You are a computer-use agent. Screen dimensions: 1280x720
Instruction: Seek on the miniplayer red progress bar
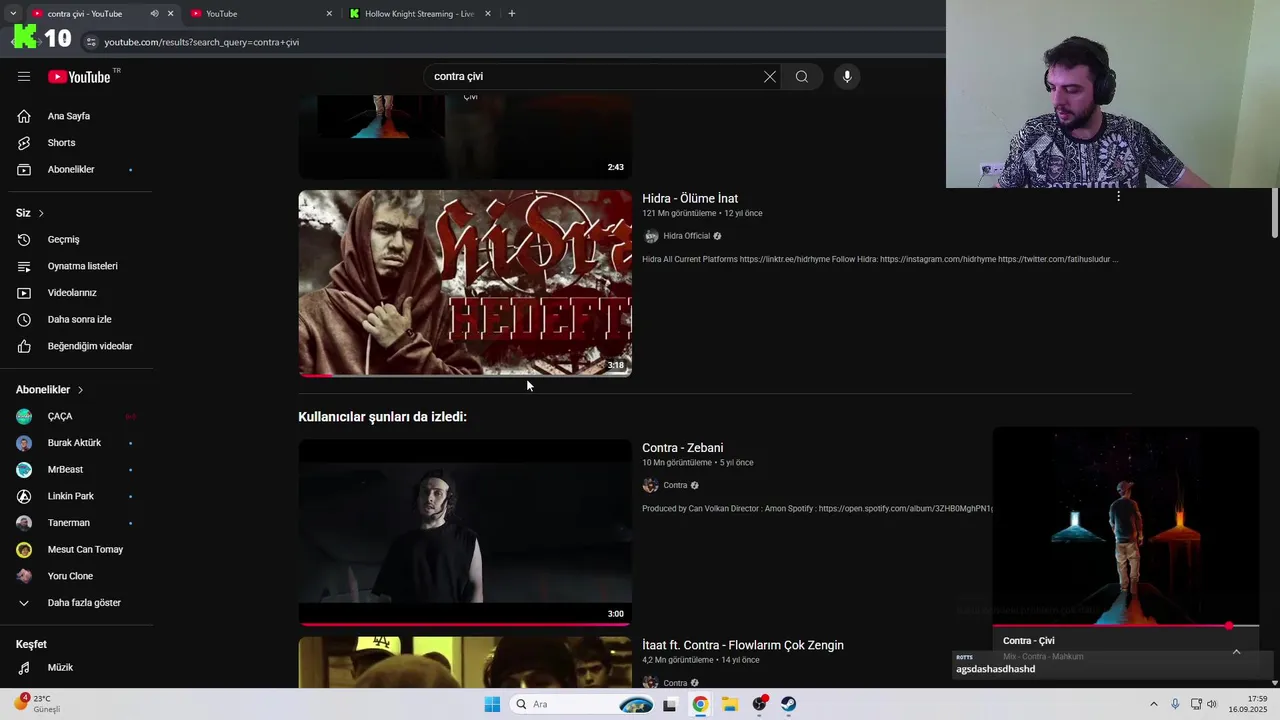(1125, 626)
